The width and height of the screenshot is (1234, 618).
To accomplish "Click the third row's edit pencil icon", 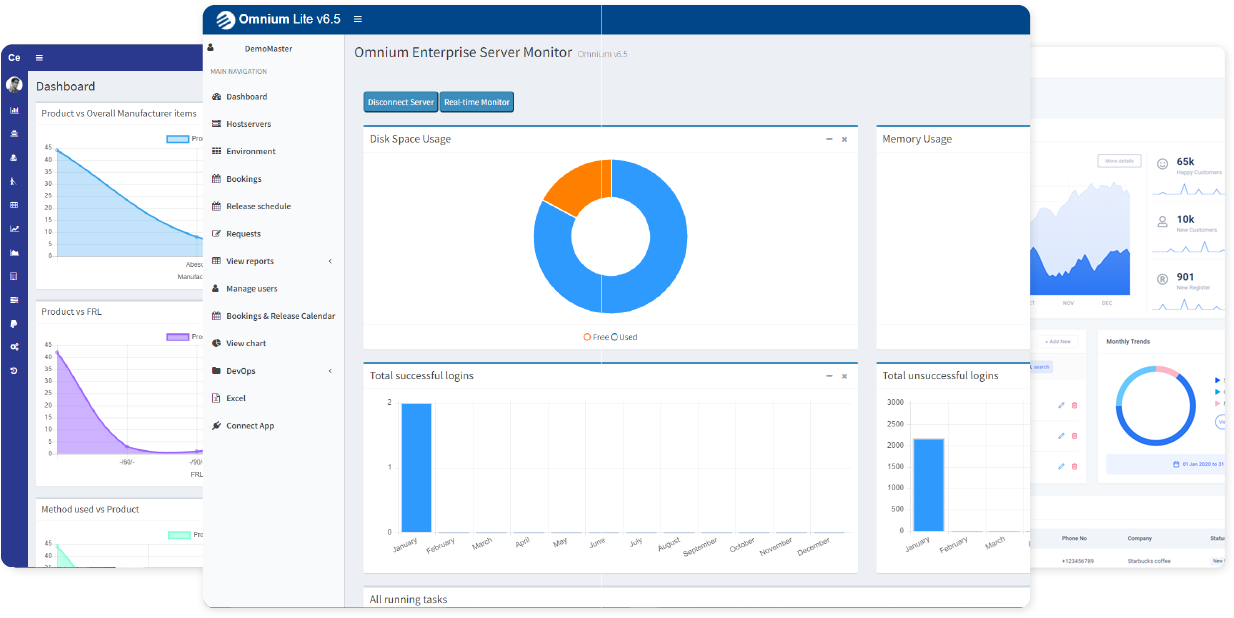I will (x=1061, y=466).
